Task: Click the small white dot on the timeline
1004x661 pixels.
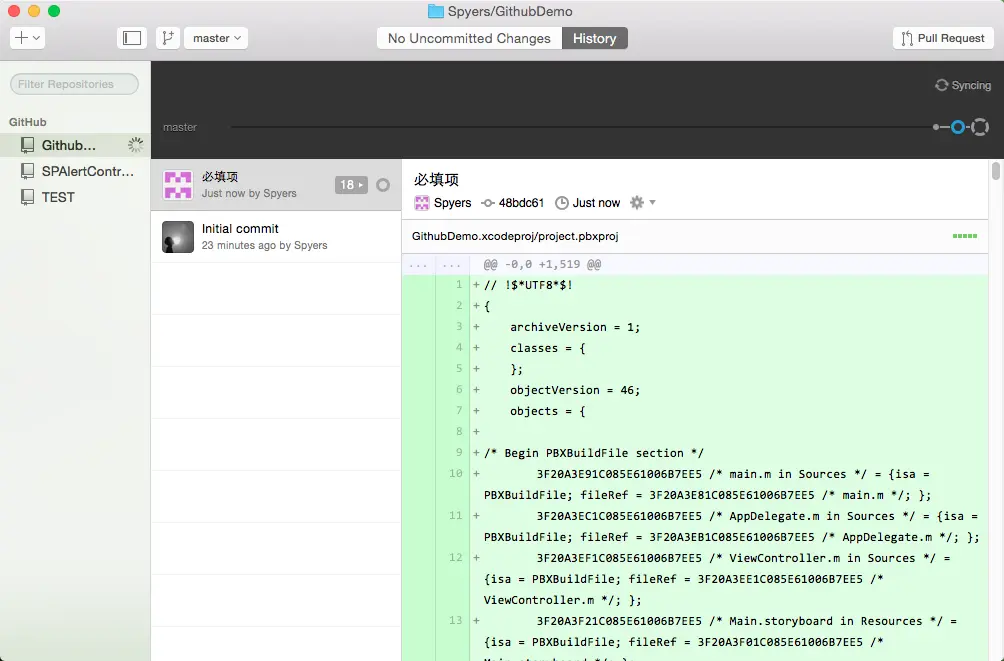Action: [936, 127]
